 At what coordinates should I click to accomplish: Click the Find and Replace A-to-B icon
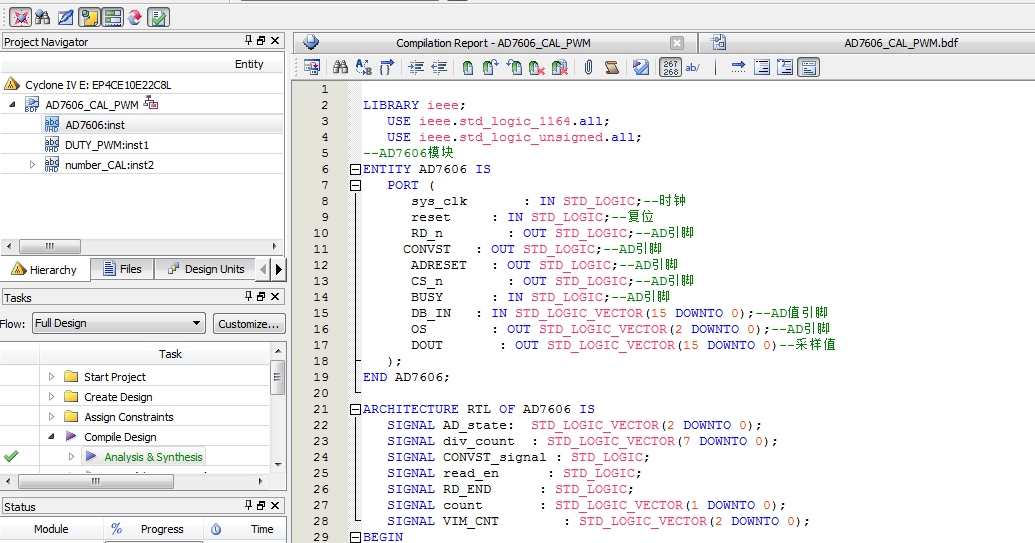coord(364,67)
